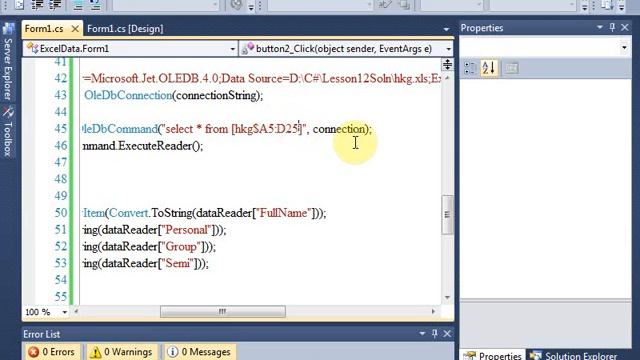Screen dimensions: 640x360
Task: Click the horizontal scrollbar right arrow
Action: click(433, 312)
